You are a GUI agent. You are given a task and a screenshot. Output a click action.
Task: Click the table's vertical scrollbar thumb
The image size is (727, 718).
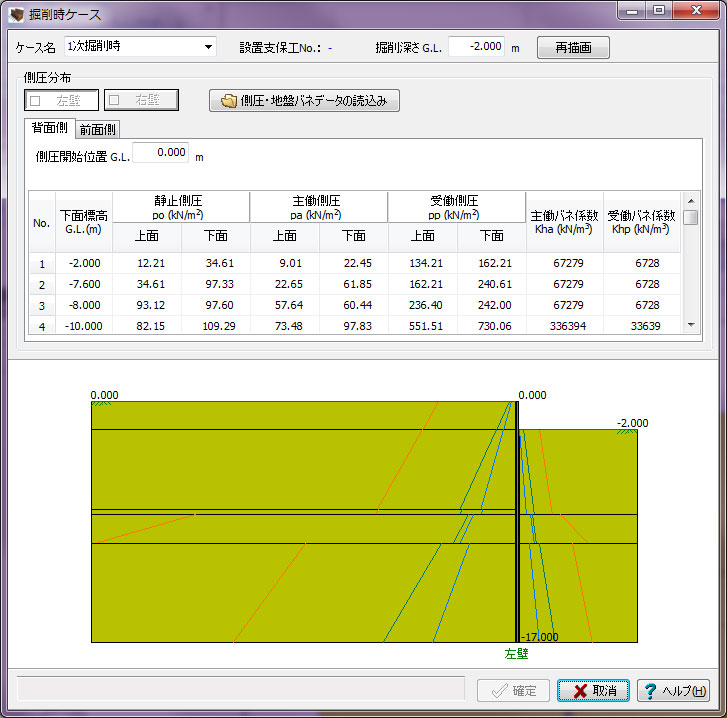point(691,217)
